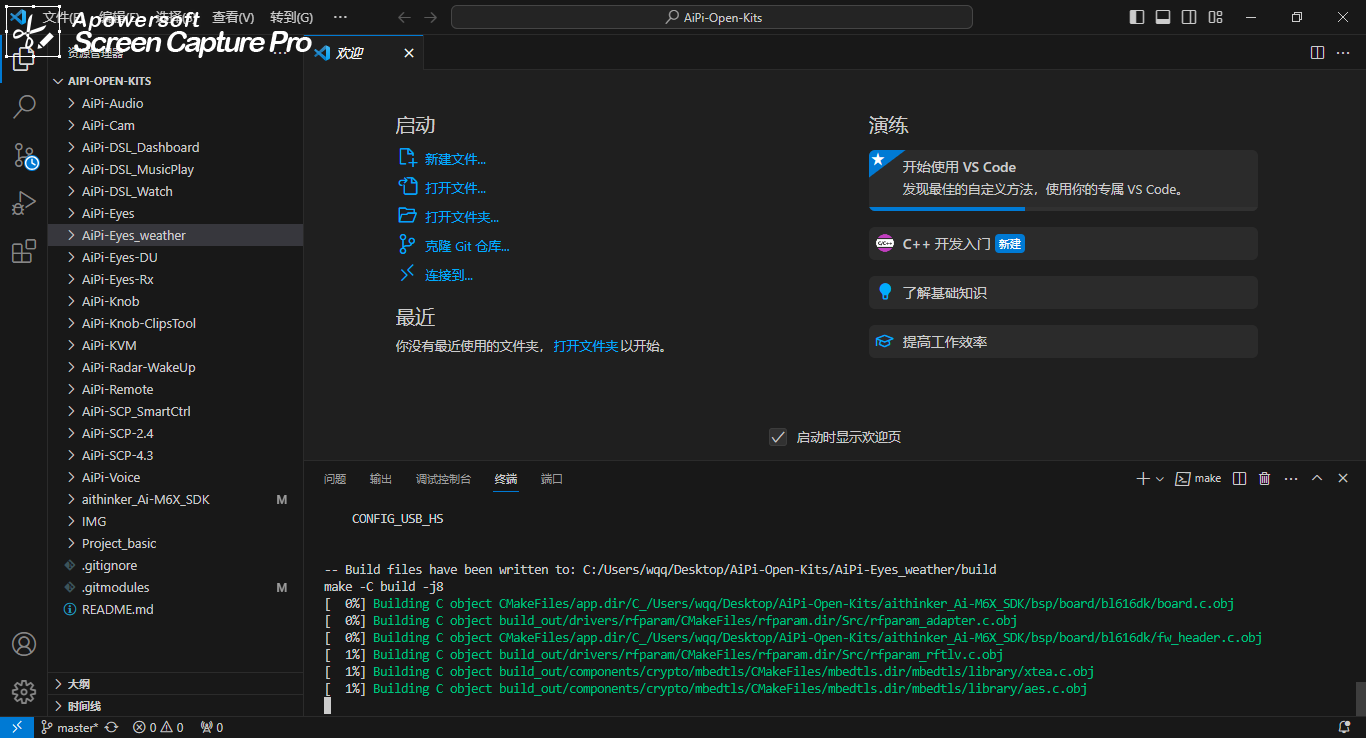Expand the 时间线 timeline section
This screenshot has height=738, width=1366.
pyautogui.click(x=176, y=706)
